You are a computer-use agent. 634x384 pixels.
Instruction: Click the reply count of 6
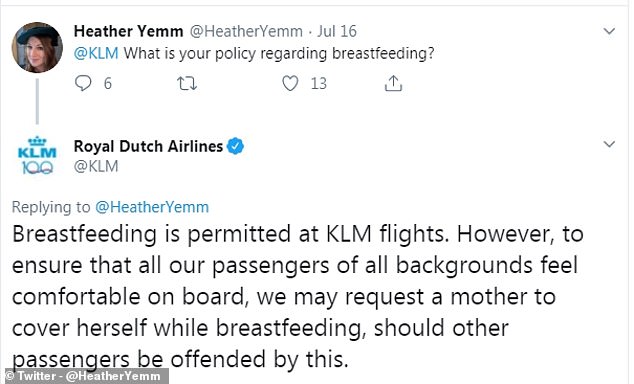coord(108,83)
